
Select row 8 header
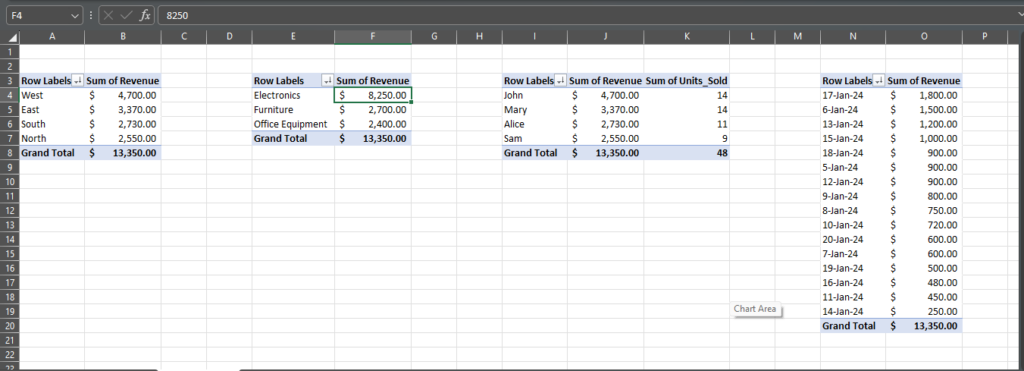point(9,153)
